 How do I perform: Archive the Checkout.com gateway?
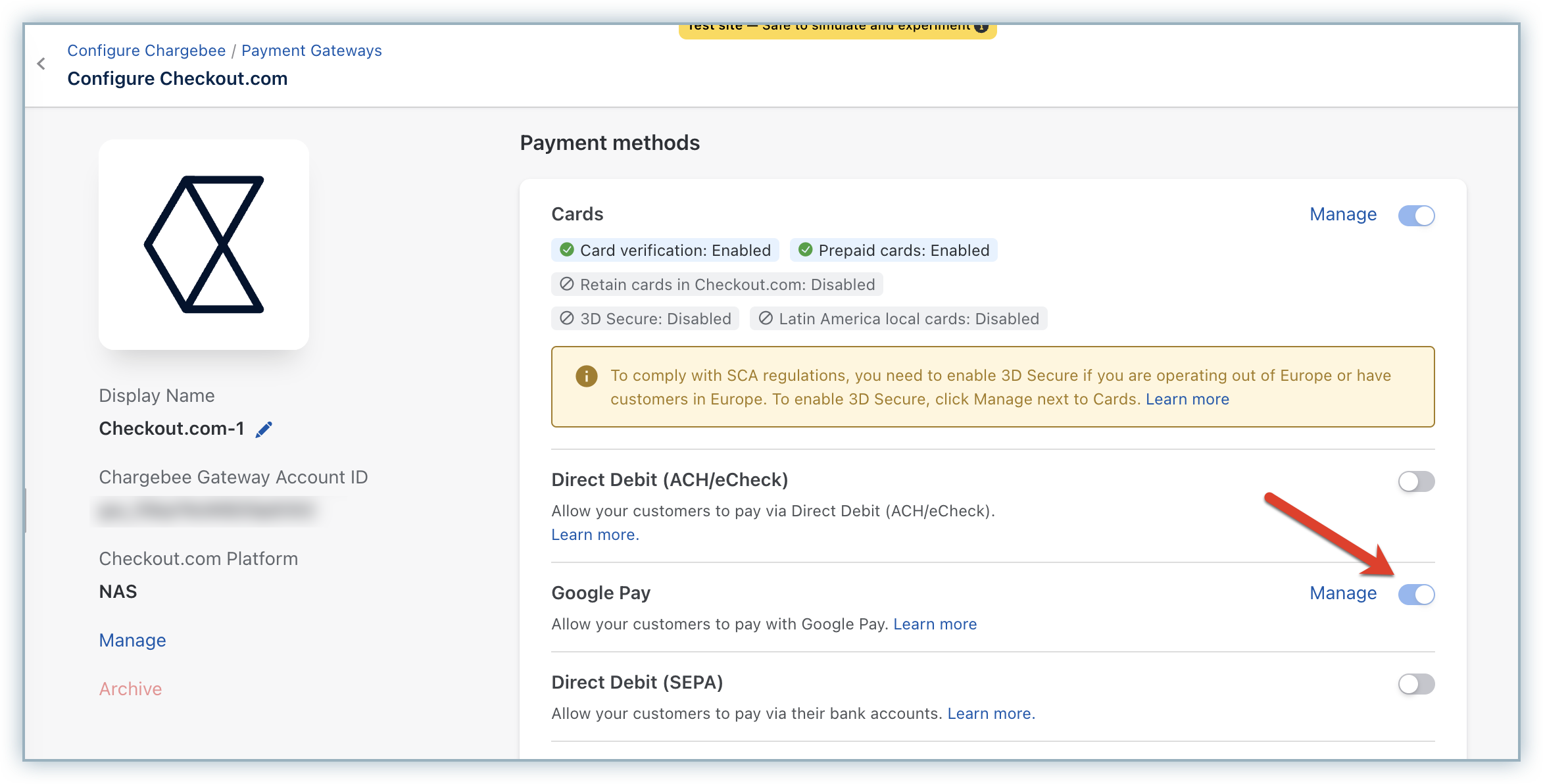coord(130,689)
